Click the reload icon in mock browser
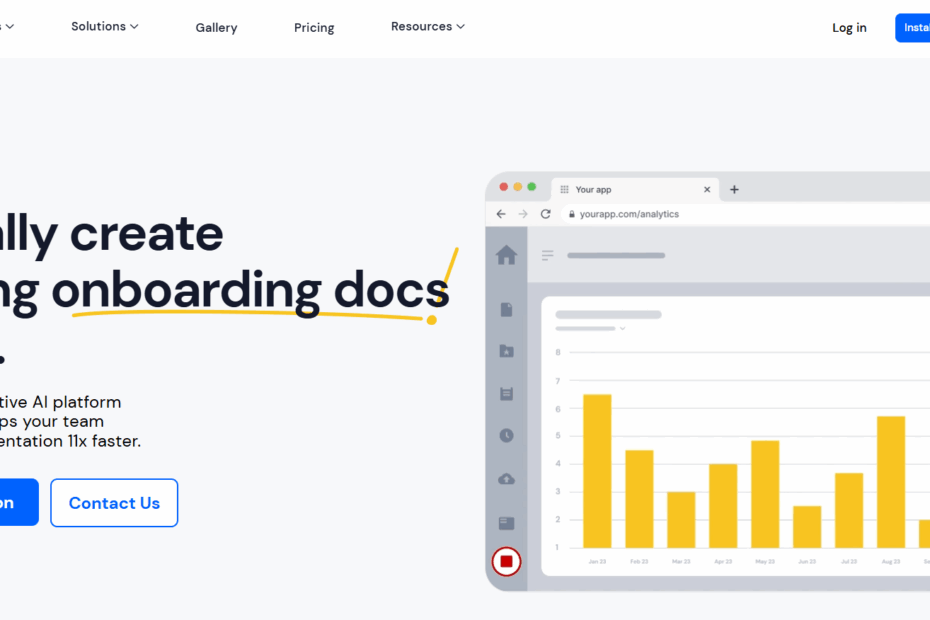 pyautogui.click(x=545, y=214)
